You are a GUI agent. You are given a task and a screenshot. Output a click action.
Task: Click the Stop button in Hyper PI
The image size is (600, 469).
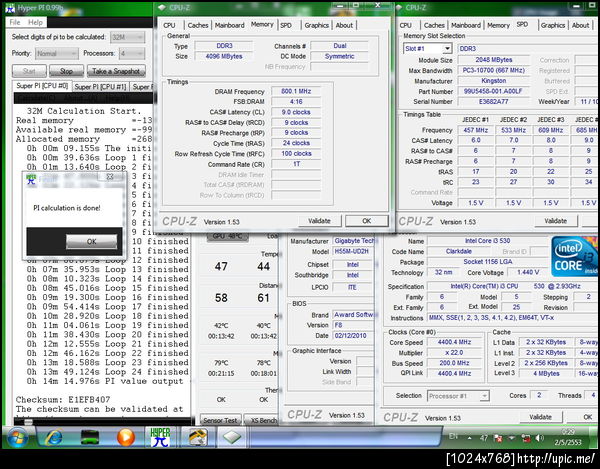click(x=66, y=71)
